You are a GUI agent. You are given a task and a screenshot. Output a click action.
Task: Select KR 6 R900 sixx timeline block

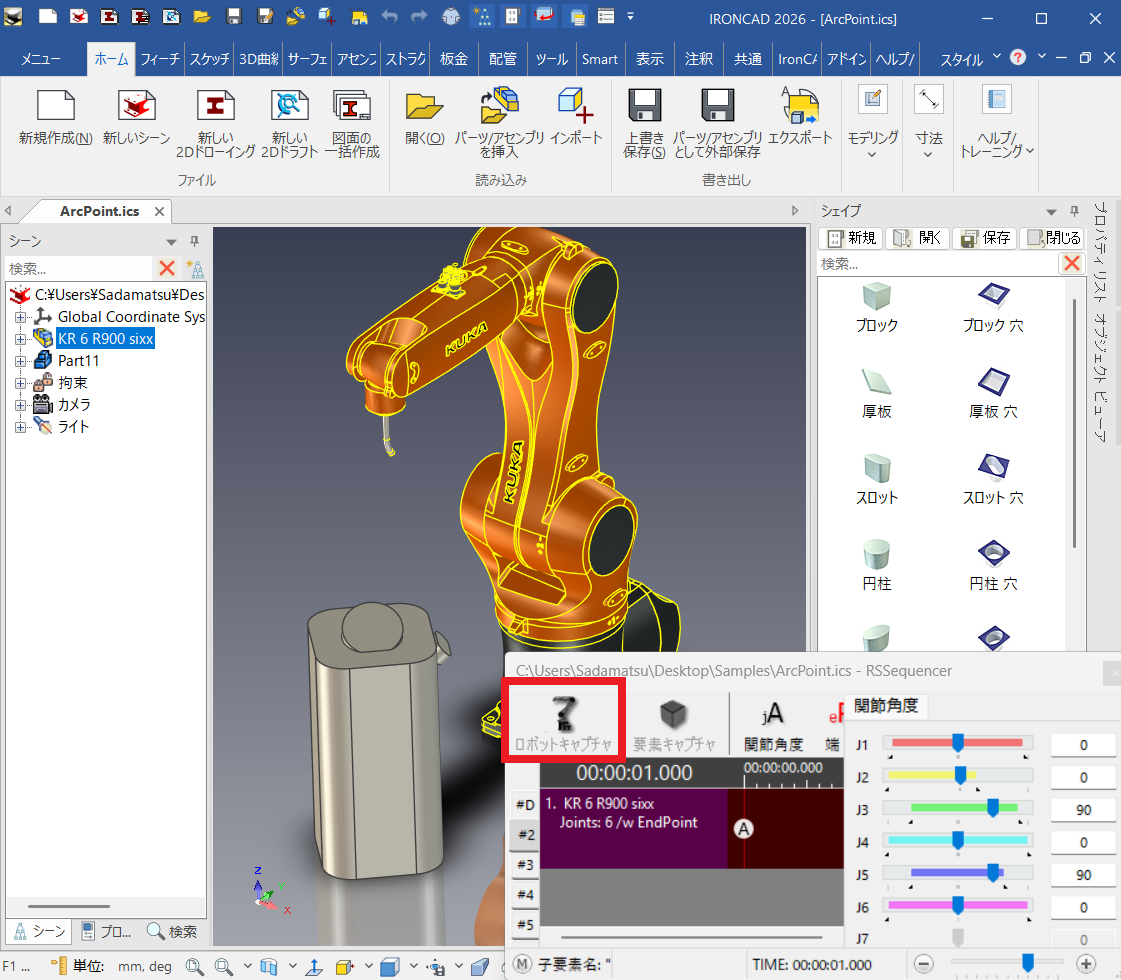click(633, 828)
